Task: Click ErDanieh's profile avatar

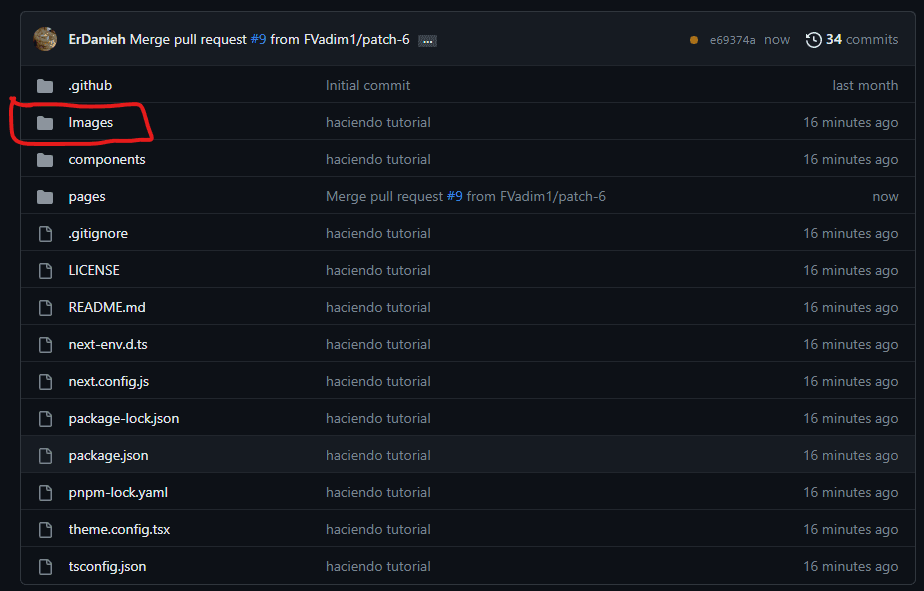Action: [45, 39]
